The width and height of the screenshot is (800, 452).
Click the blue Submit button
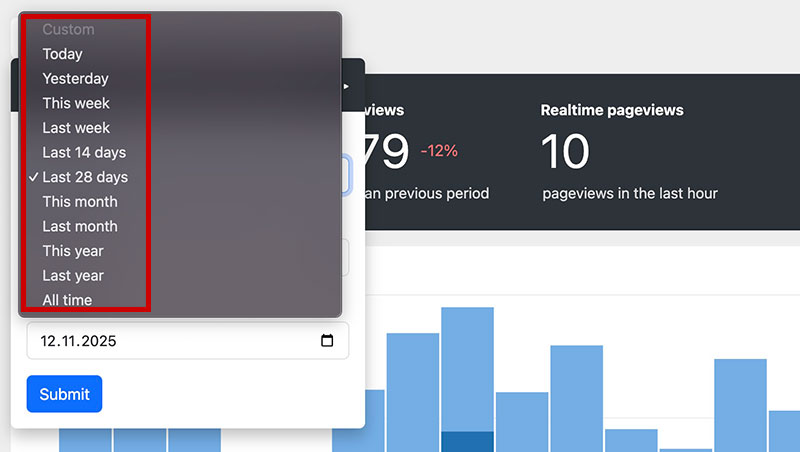tap(64, 394)
